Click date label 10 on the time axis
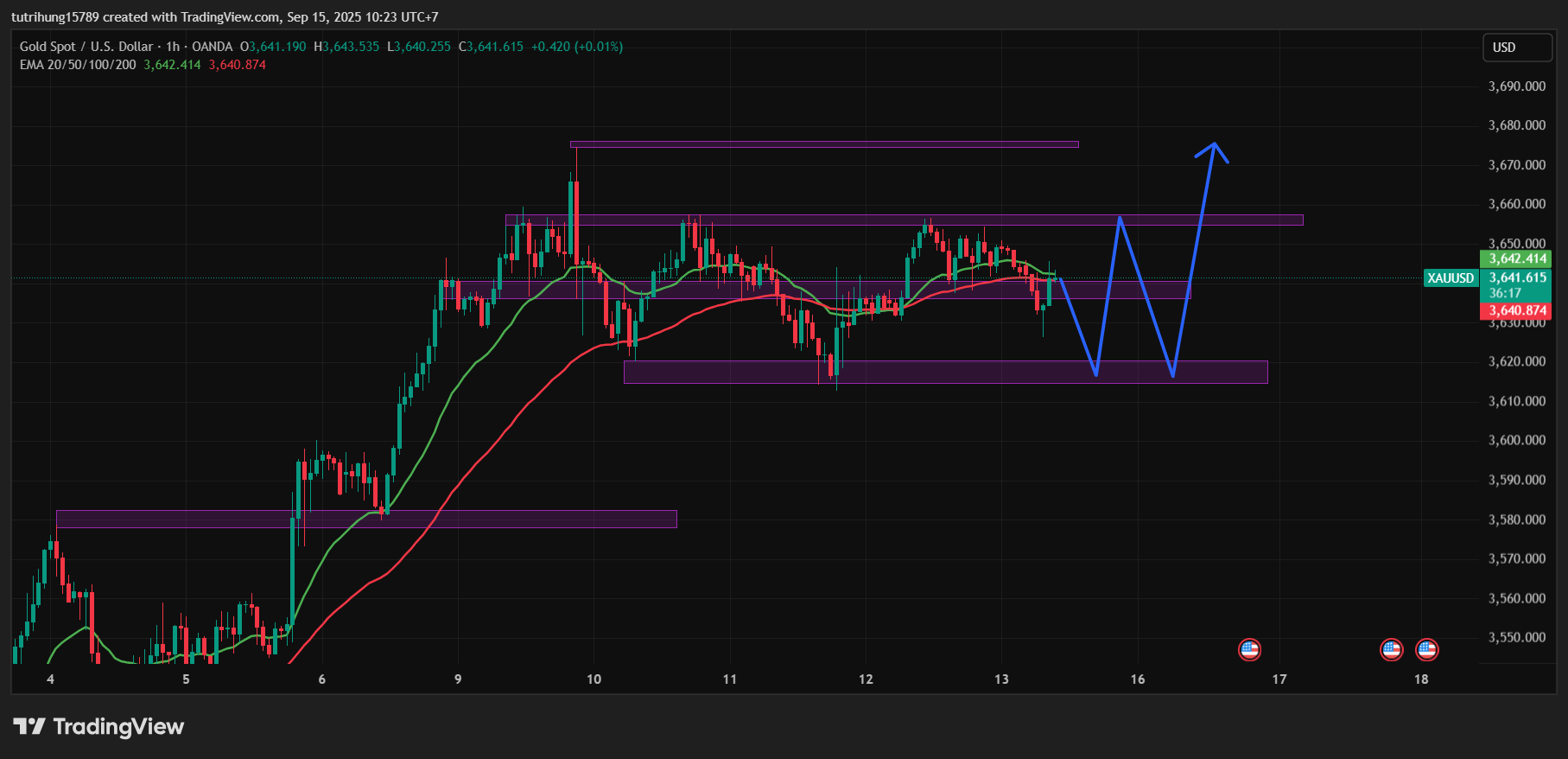The width and height of the screenshot is (1568, 759). pos(594,679)
